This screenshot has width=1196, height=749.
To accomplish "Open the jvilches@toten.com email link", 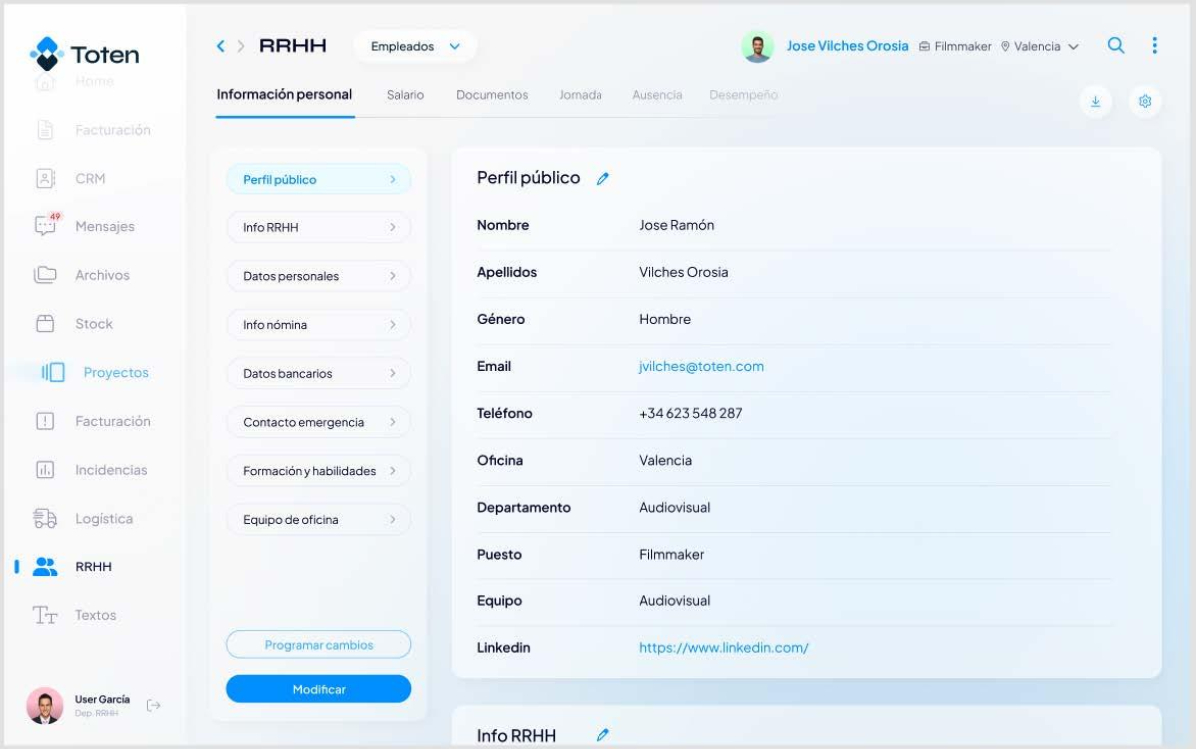I will pyautogui.click(x=701, y=366).
